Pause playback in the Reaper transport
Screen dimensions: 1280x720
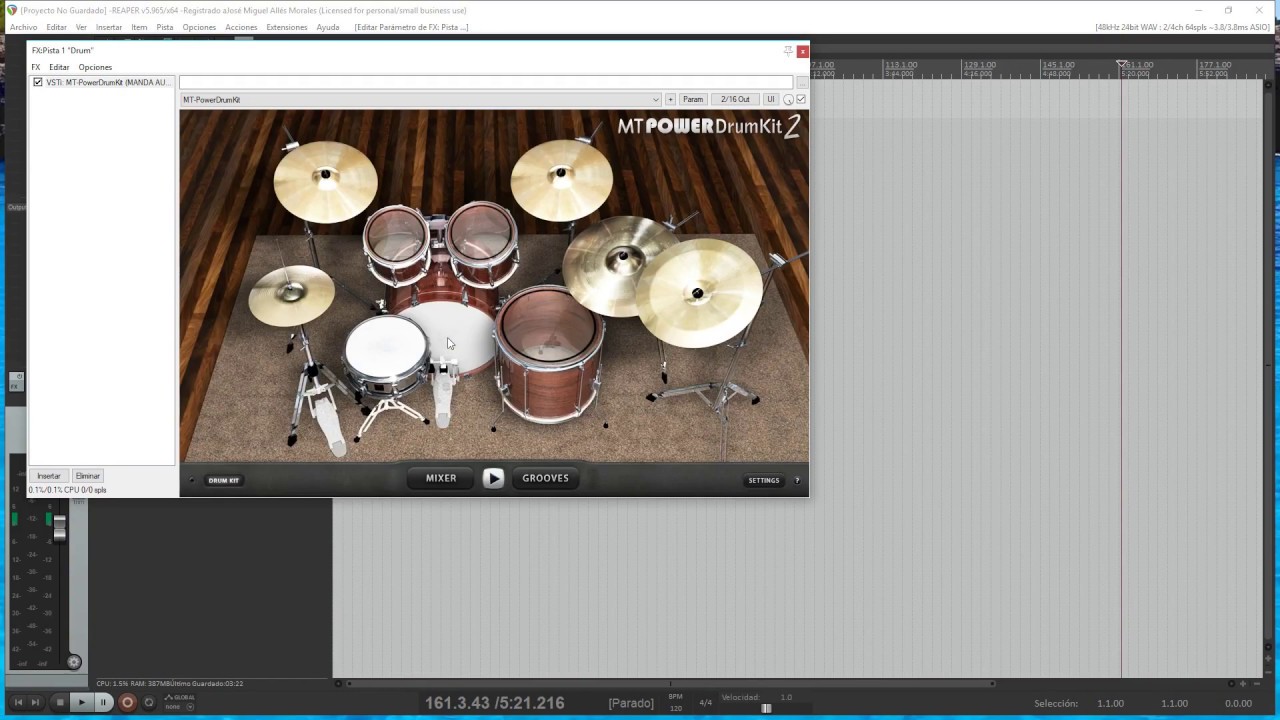coord(103,702)
